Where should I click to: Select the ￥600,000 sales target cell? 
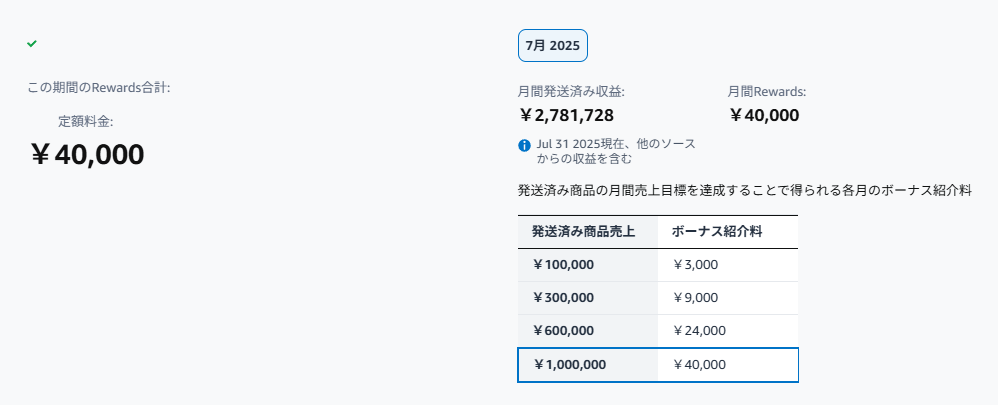click(588, 331)
